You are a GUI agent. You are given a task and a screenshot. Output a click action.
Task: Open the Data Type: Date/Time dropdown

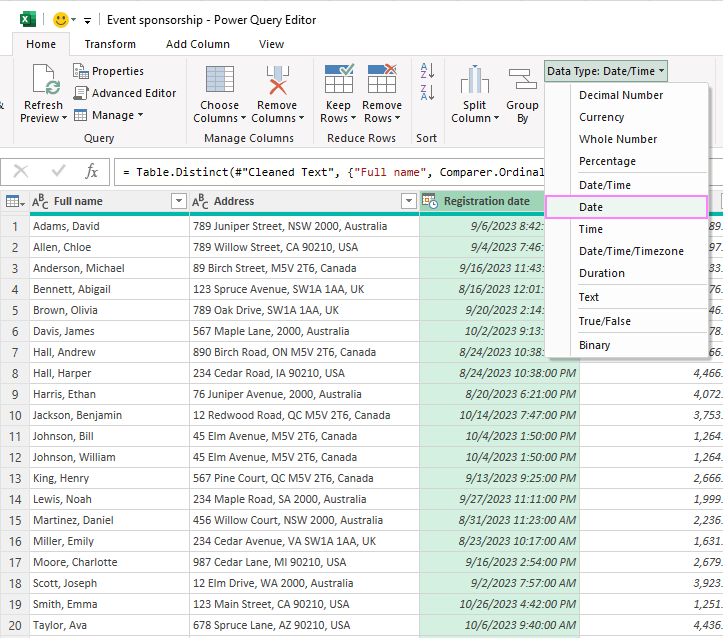(x=605, y=71)
